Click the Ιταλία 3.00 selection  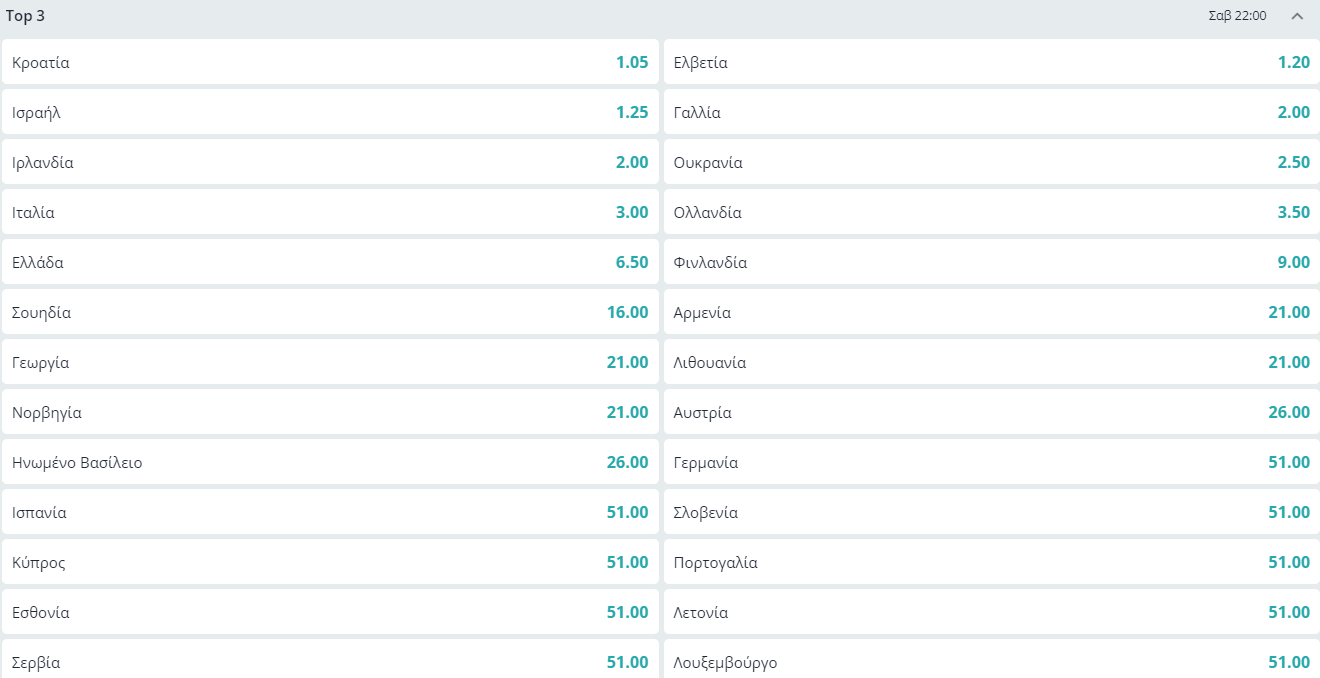tap(330, 212)
